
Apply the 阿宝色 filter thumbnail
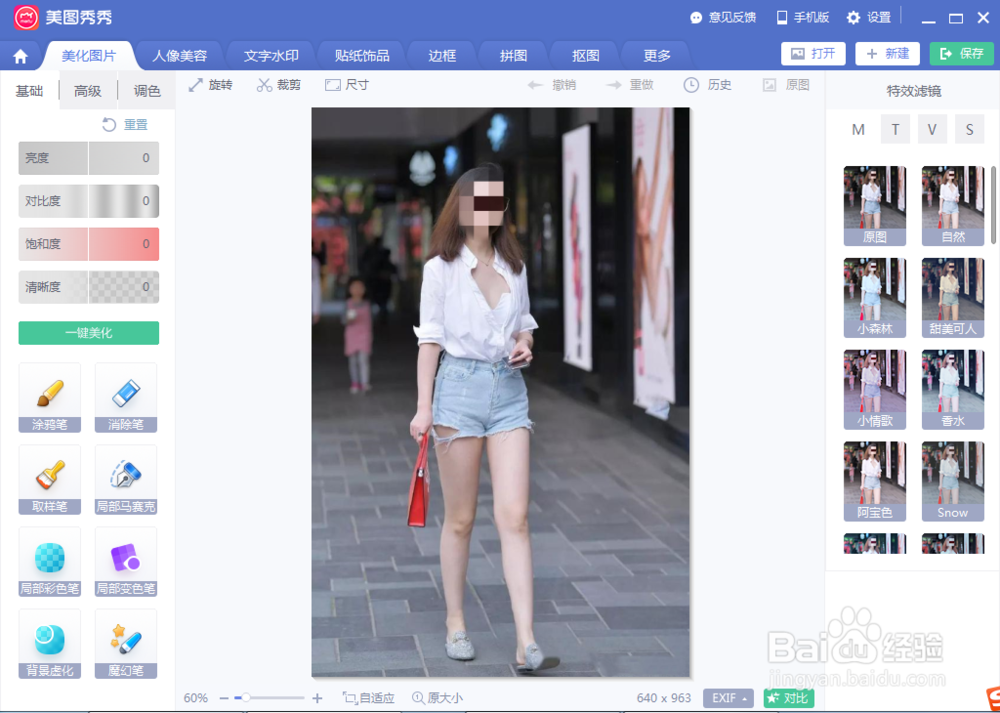pos(874,481)
